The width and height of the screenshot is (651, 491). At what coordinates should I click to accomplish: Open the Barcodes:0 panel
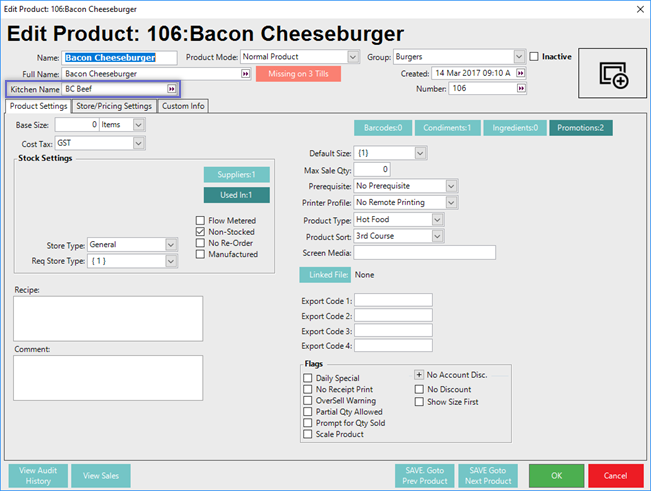pos(385,127)
